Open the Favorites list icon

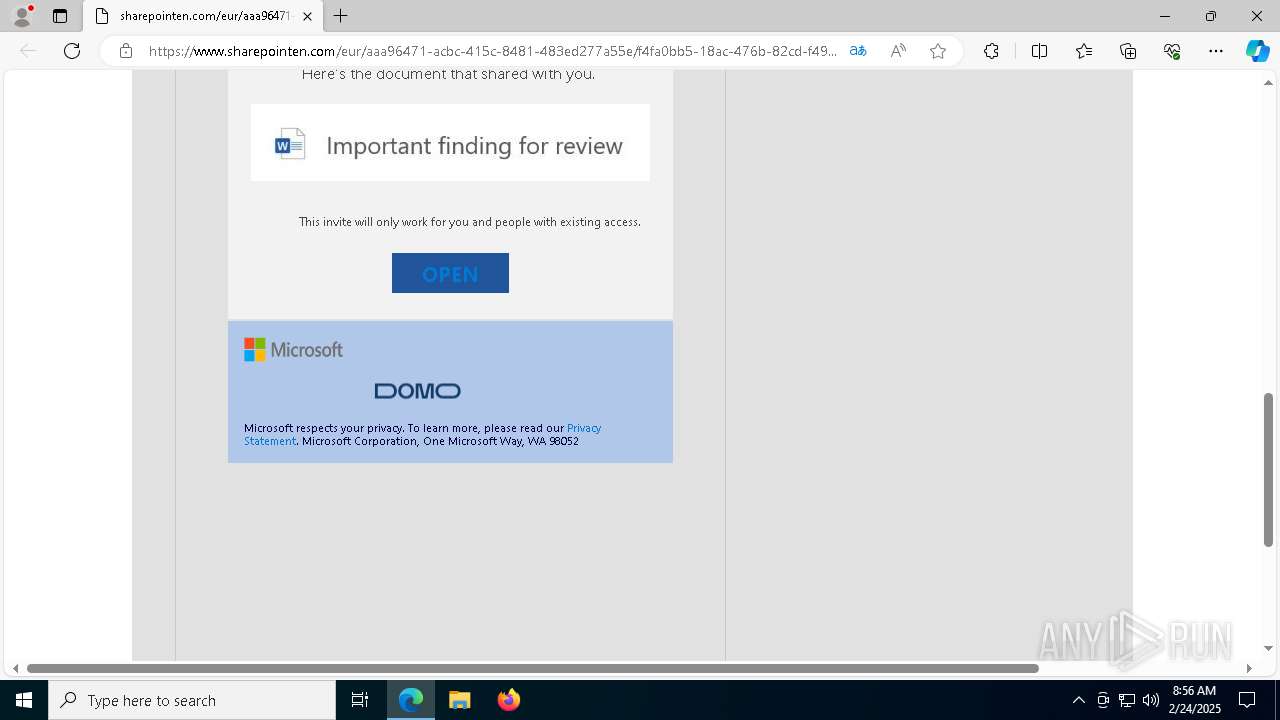point(1084,51)
